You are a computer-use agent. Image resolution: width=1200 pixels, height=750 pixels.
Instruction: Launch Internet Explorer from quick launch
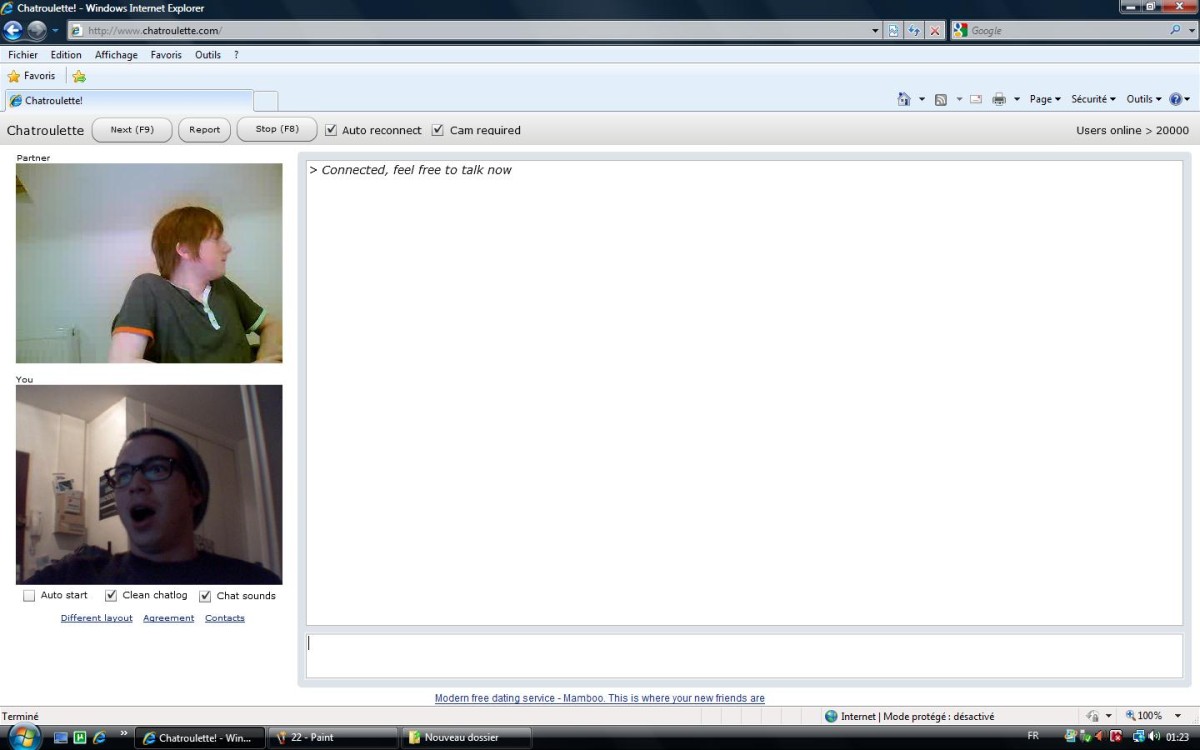click(99, 738)
